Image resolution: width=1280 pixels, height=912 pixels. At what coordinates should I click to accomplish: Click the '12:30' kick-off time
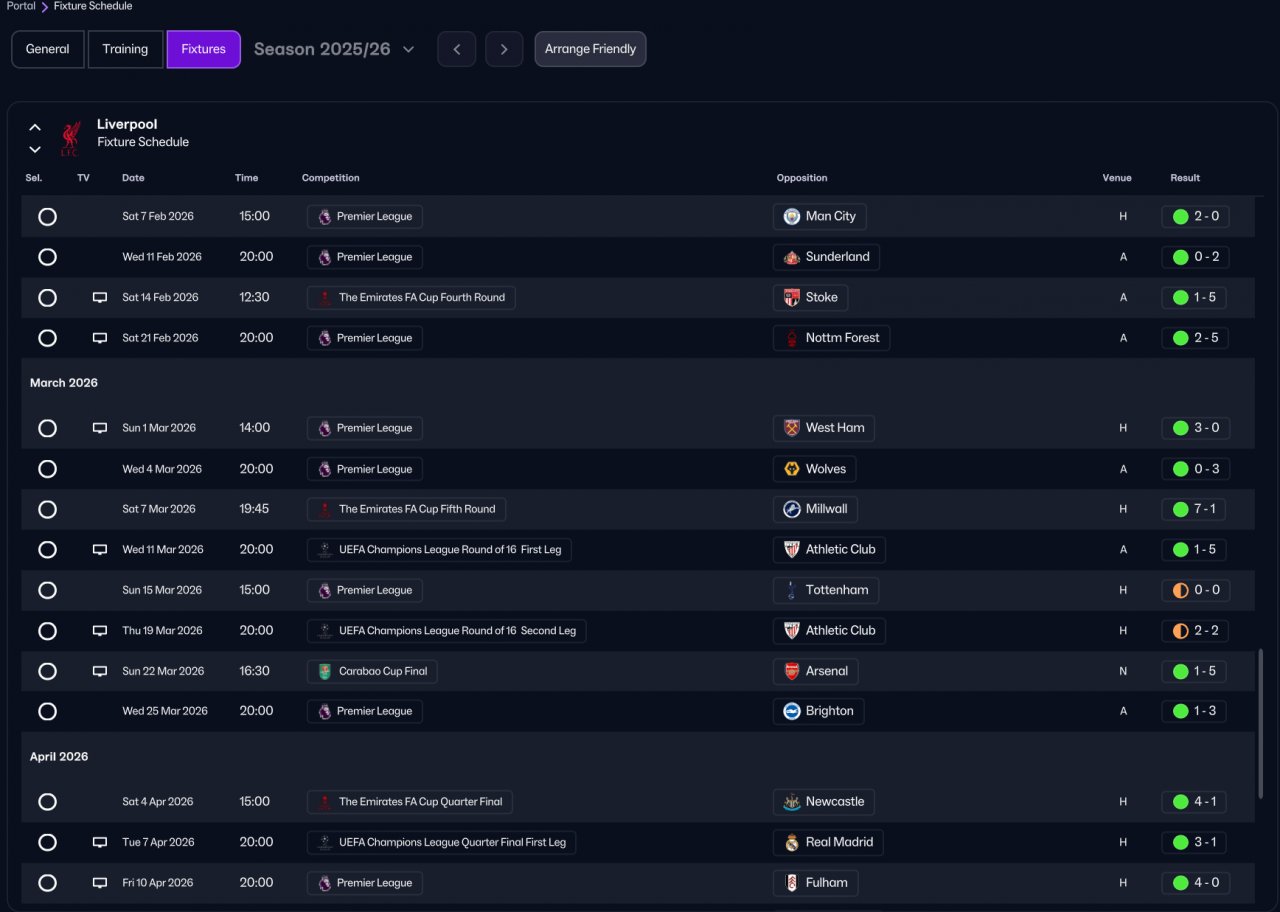coord(255,297)
